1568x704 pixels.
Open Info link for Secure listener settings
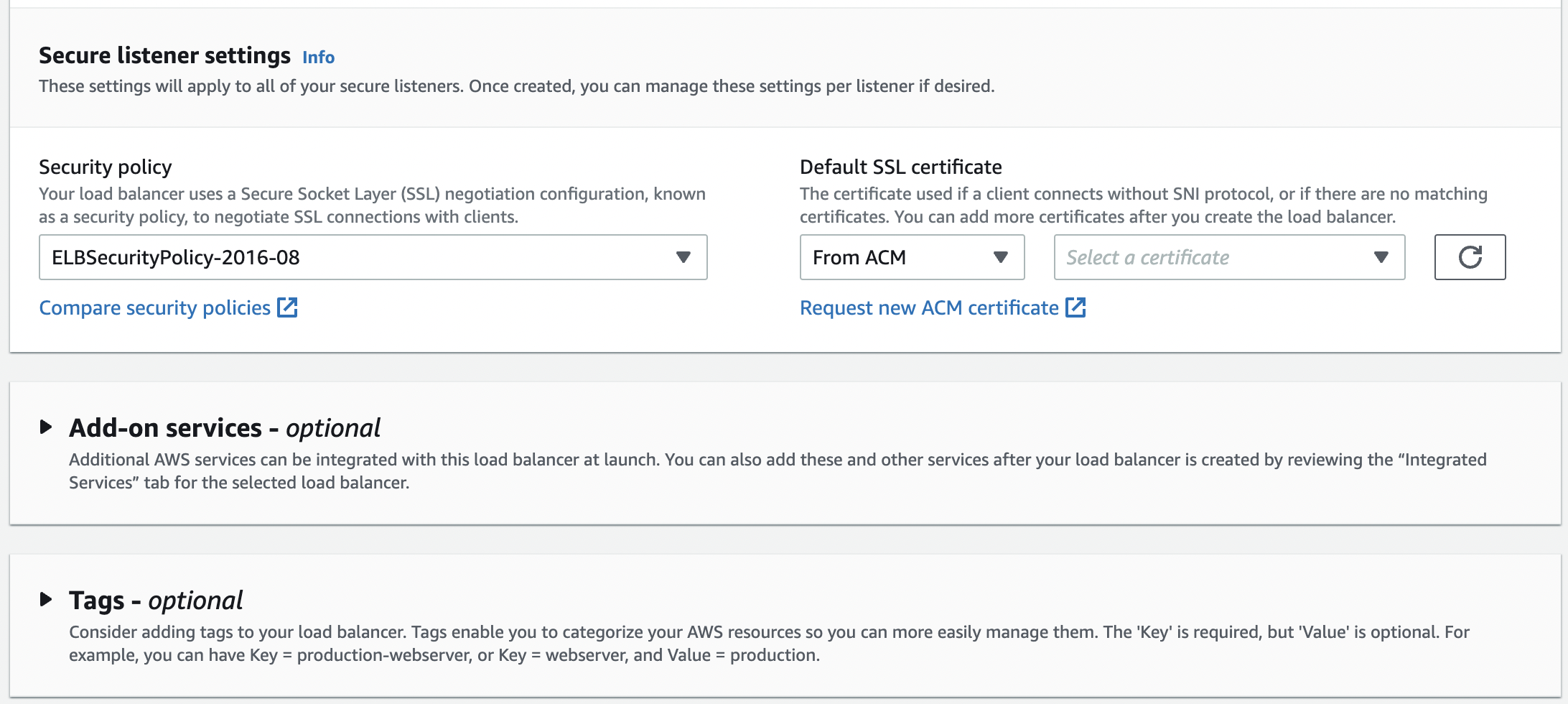(318, 57)
